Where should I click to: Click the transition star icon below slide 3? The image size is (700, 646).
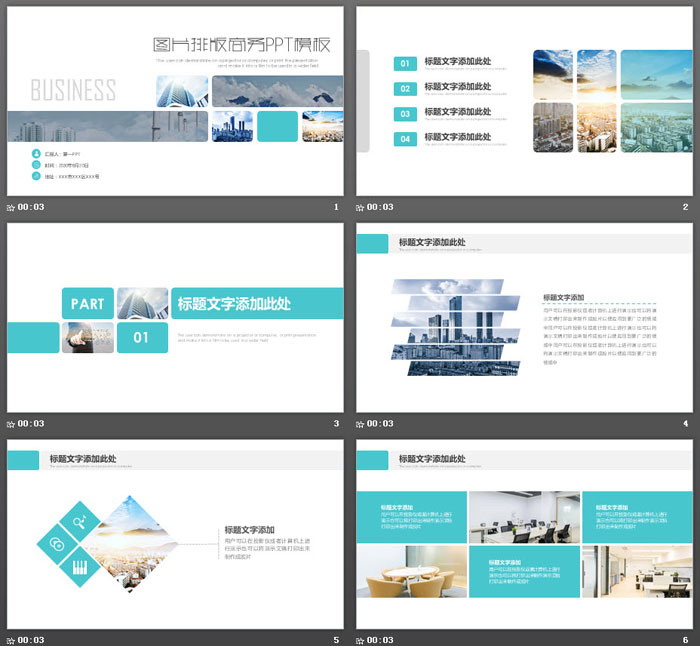point(11,424)
